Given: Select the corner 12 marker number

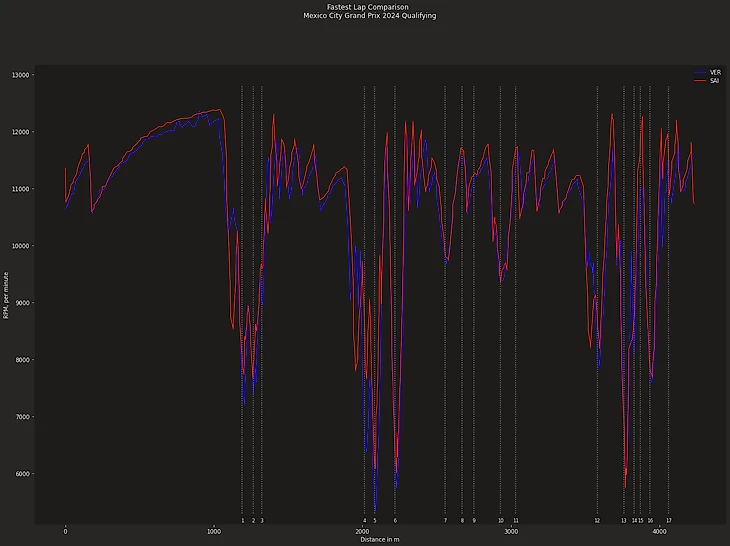Looking at the screenshot, I should [x=597, y=521].
